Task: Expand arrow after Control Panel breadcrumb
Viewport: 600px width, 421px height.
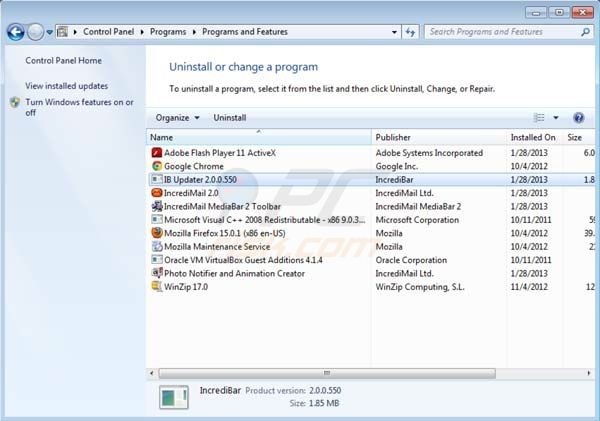Action: point(142,32)
